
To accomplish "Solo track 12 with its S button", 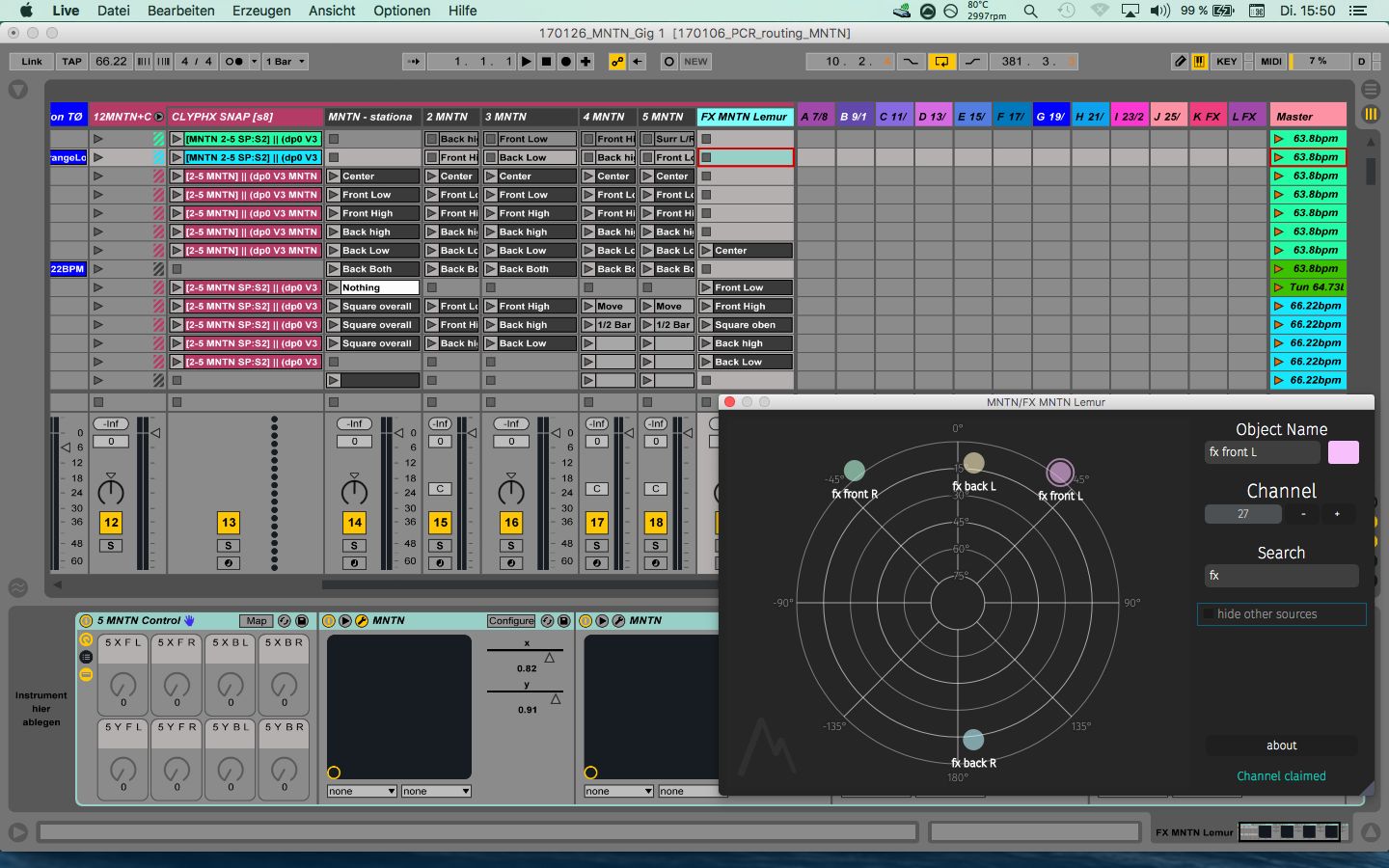I will (111, 546).
